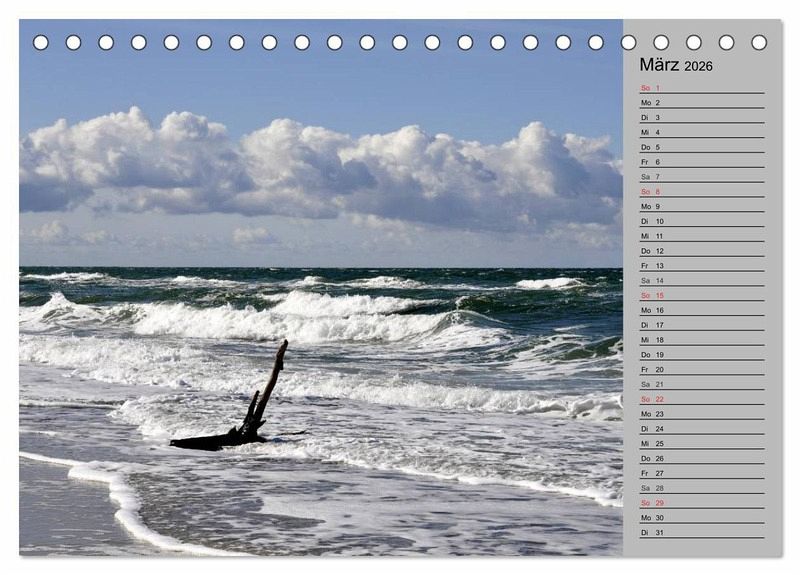
Task: Click the red So 29 row
Action: 701,503
